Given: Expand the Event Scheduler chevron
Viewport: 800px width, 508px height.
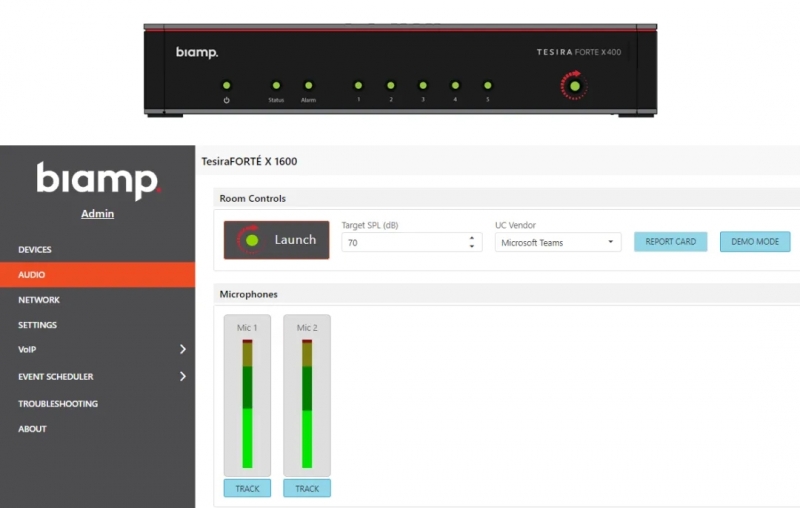Looking at the screenshot, I should pyautogui.click(x=183, y=376).
